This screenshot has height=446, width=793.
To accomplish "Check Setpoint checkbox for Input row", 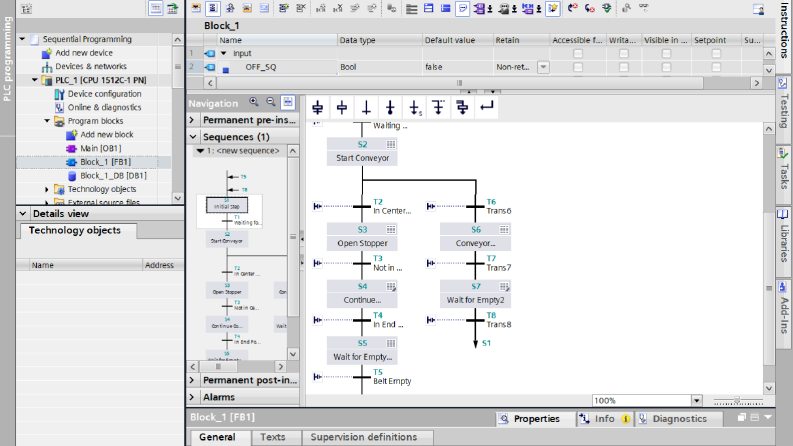I will (716, 53).
